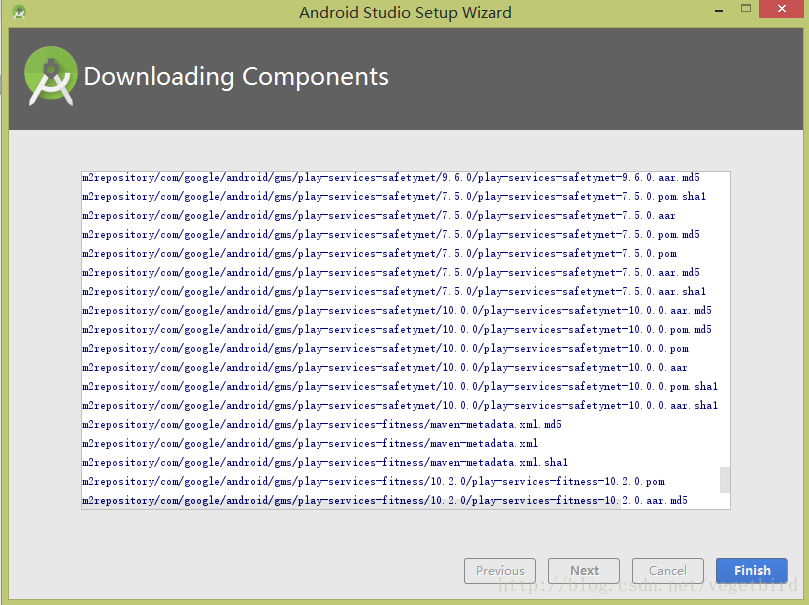Select the safetynet-7.5.0.aar.sha1 log line
Screen dimensions: 809x605
394,291
